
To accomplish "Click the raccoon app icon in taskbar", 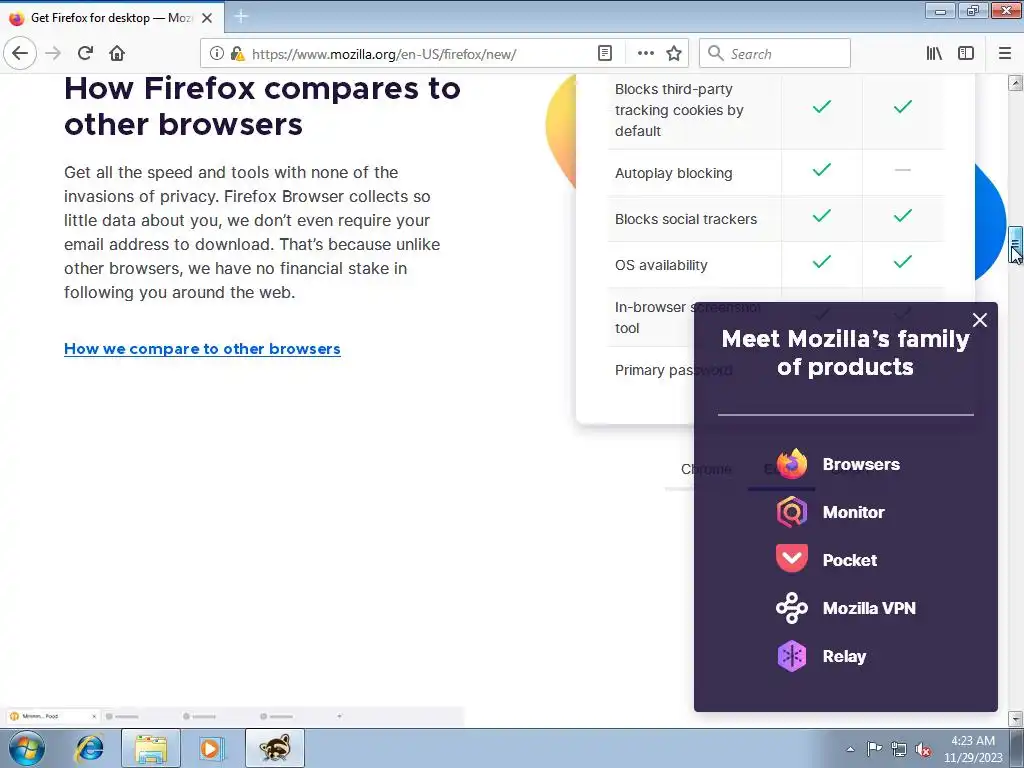I will pyautogui.click(x=275, y=748).
